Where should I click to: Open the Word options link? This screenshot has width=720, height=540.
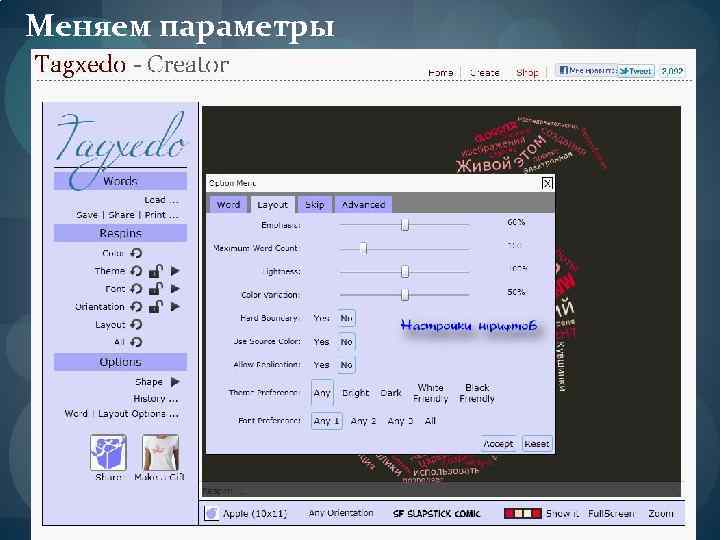(76, 414)
